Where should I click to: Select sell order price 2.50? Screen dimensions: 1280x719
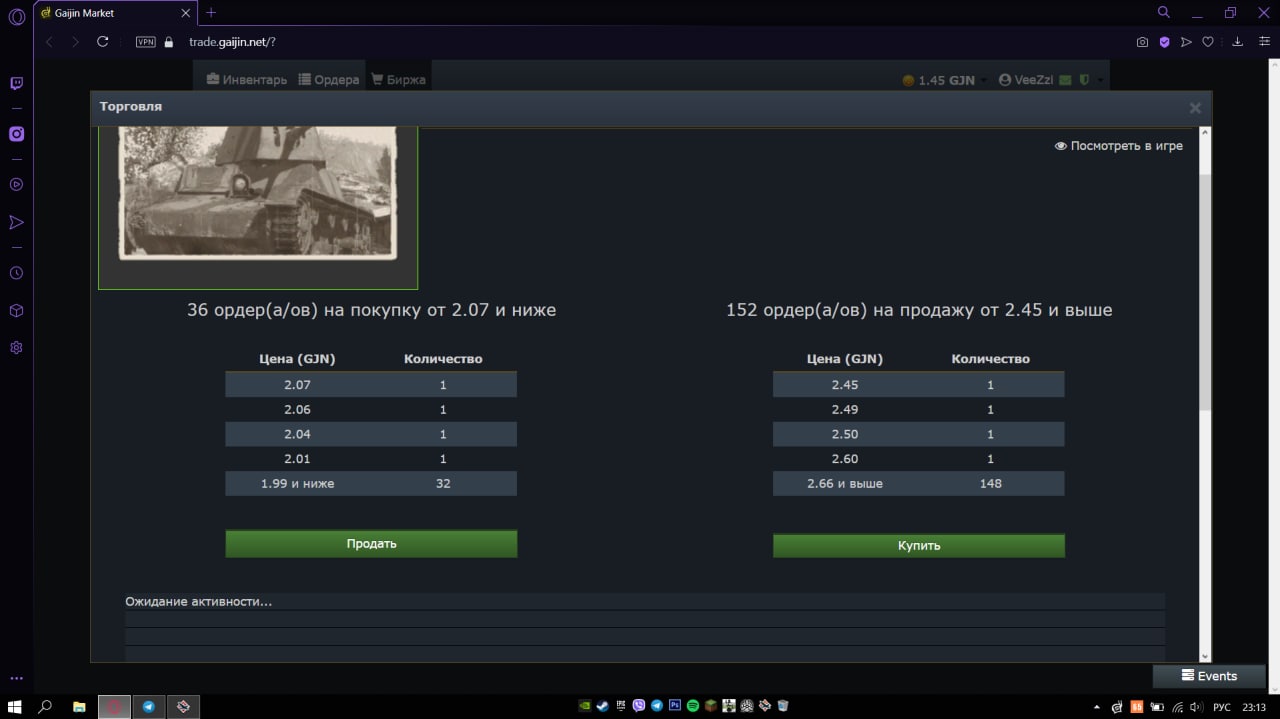click(918, 434)
